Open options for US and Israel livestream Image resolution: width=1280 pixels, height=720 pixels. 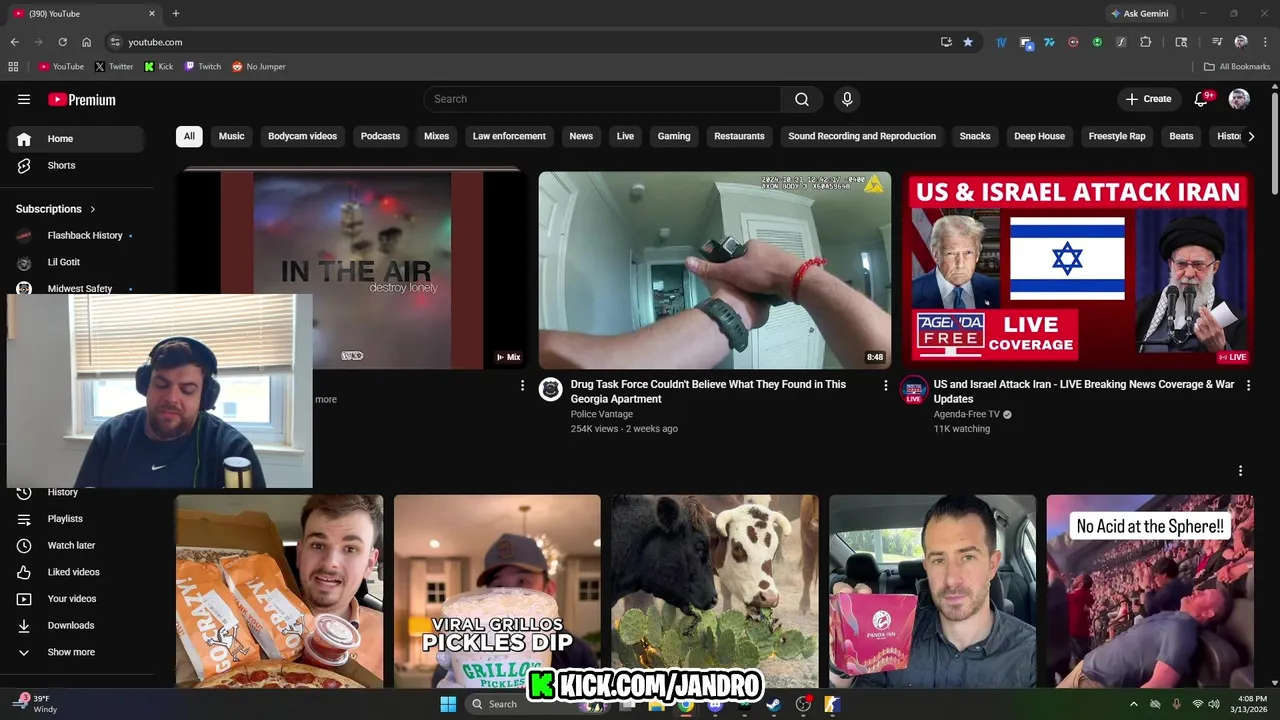click(x=1248, y=385)
